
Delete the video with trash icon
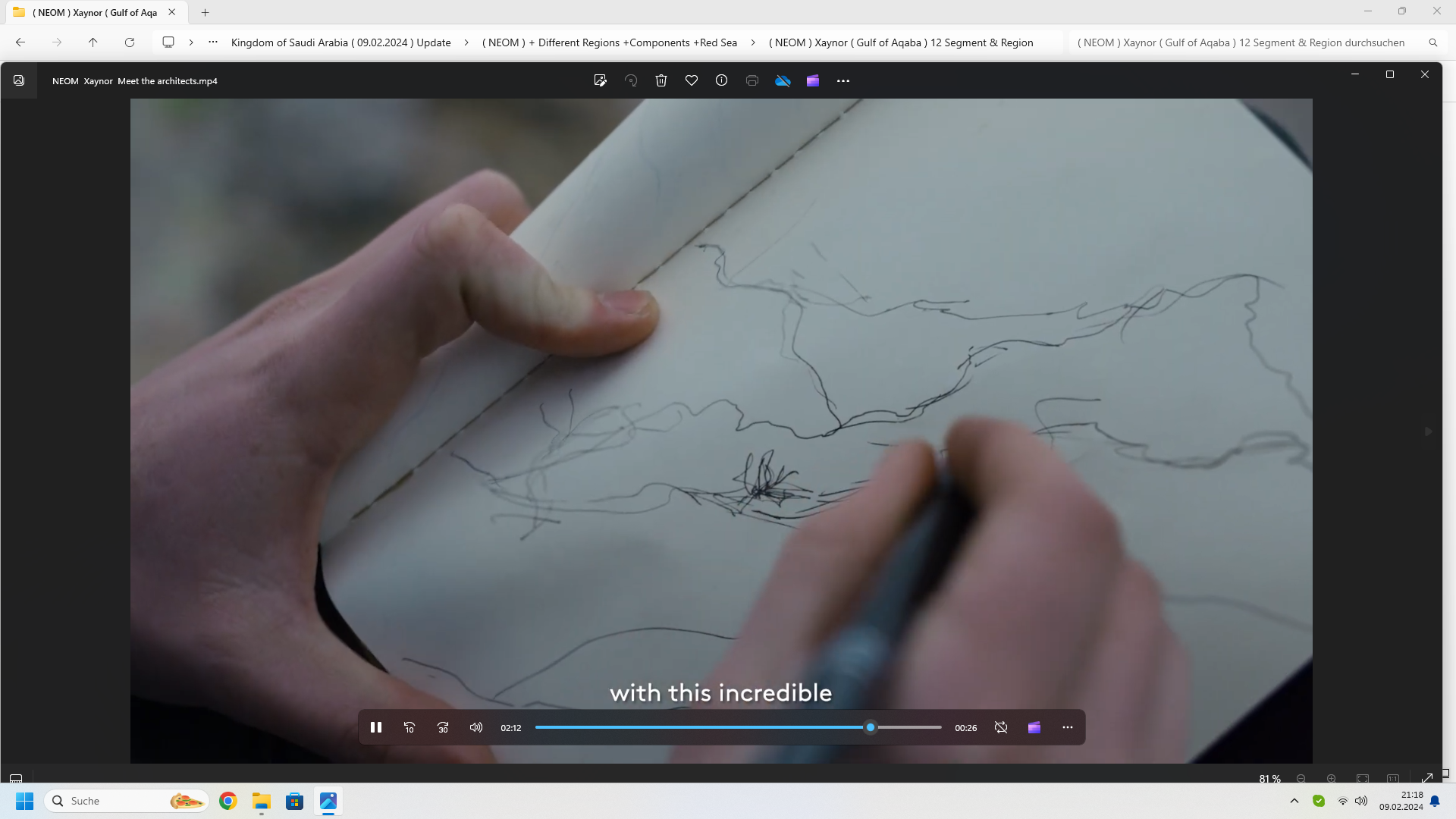point(661,80)
